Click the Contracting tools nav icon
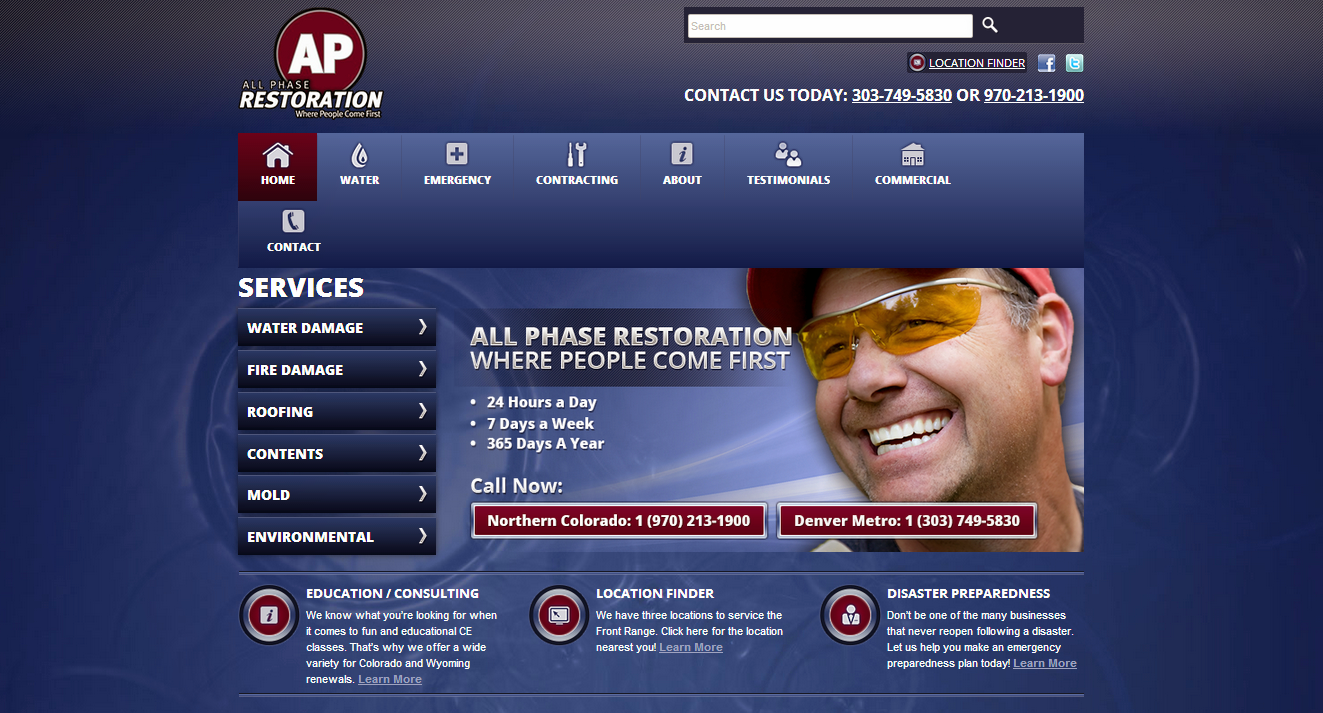The image size is (1323, 713). coord(576,154)
